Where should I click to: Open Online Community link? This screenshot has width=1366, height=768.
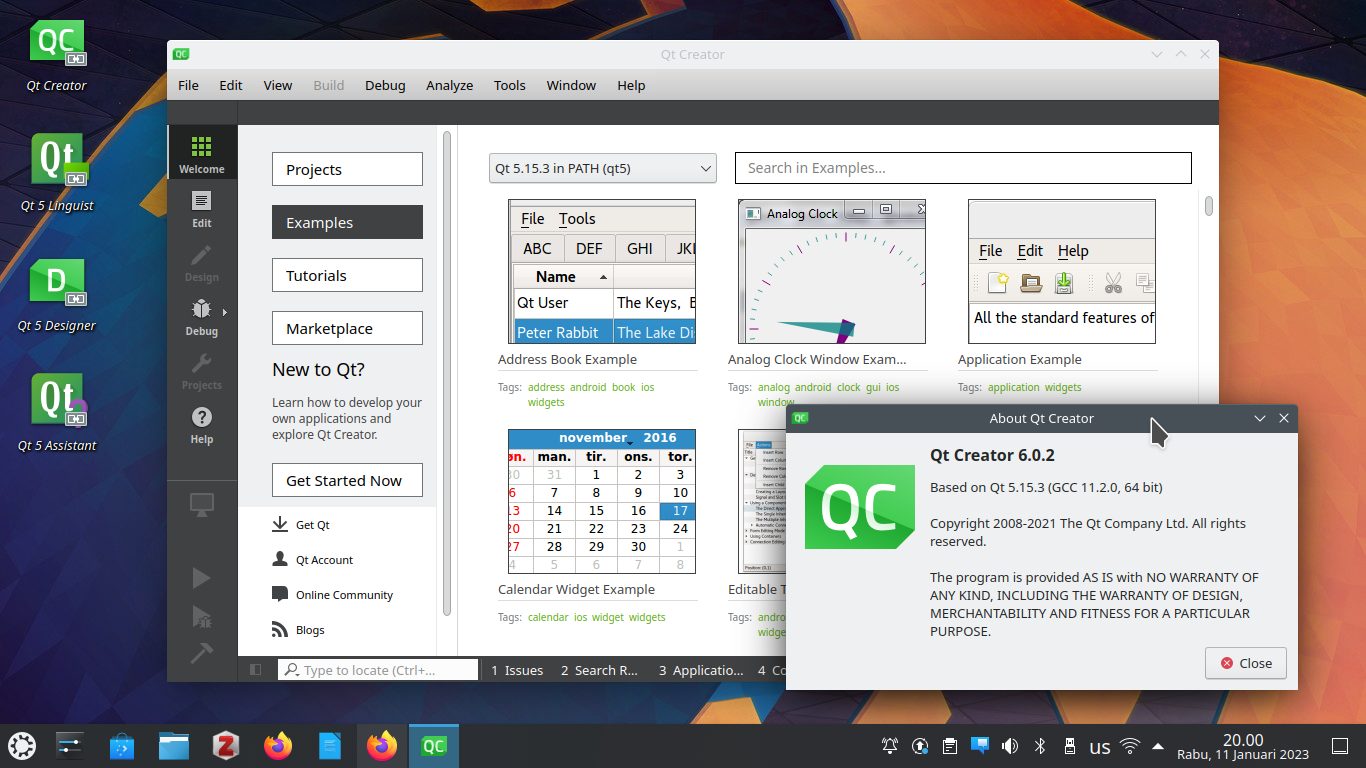click(x=332, y=595)
